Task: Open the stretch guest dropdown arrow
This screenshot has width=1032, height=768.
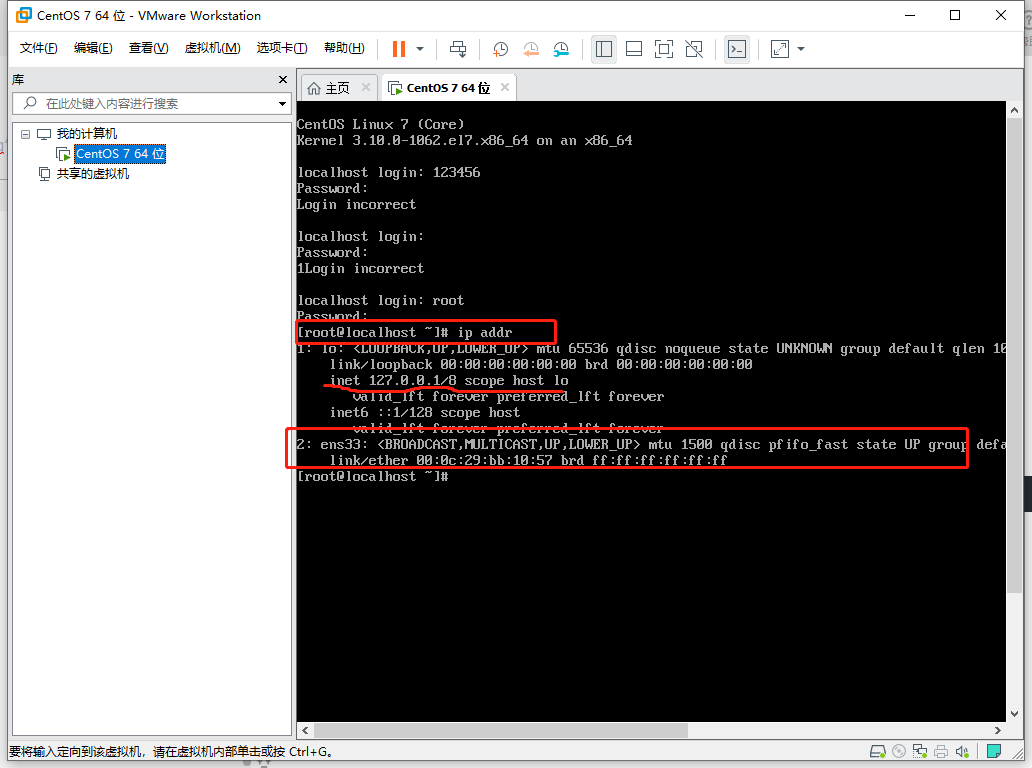Action: coord(801,49)
